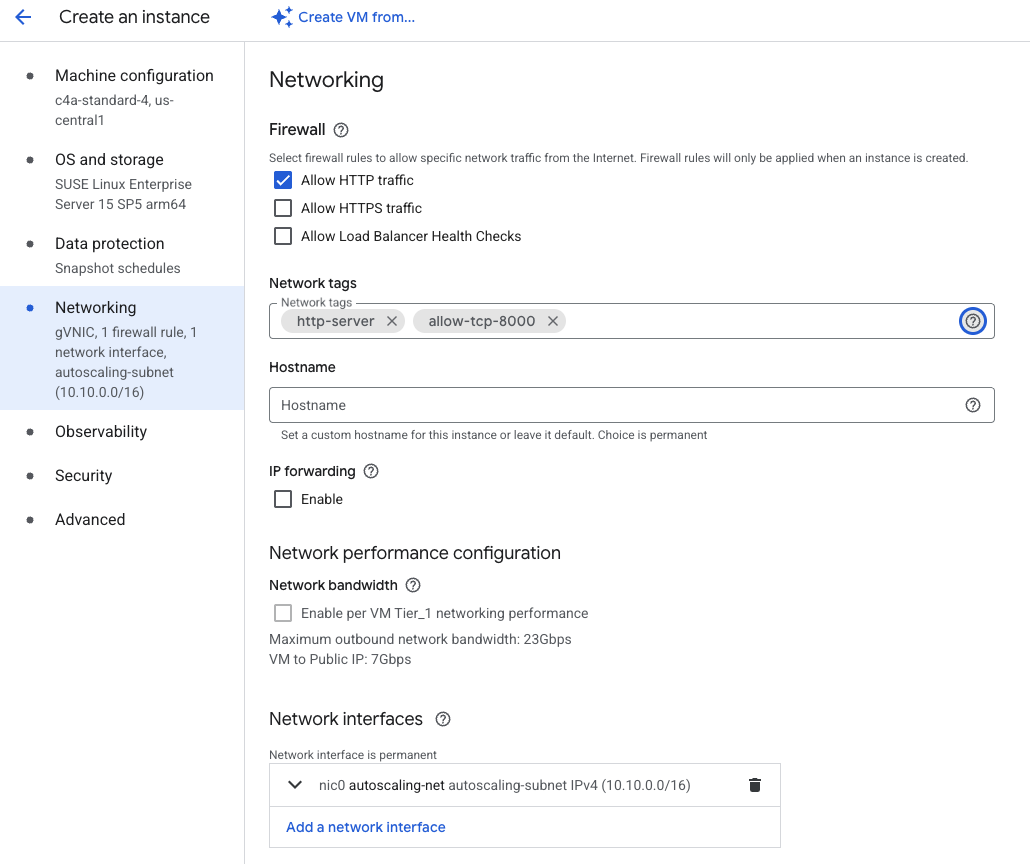Enable Allow Load Balancer Health Checks
Viewport: 1030px width, 864px height.
point(283,236)
